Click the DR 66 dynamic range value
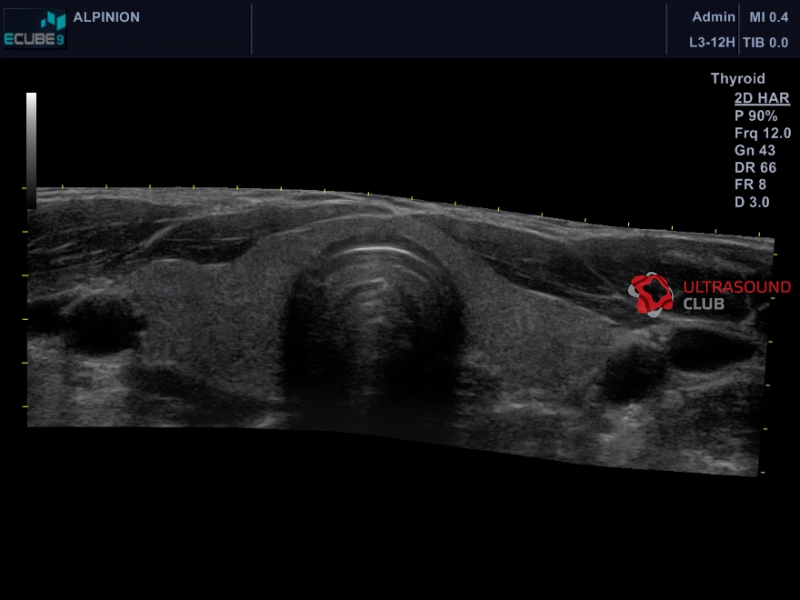This screenshot has height=600, width=800. (x=755, y=168)
